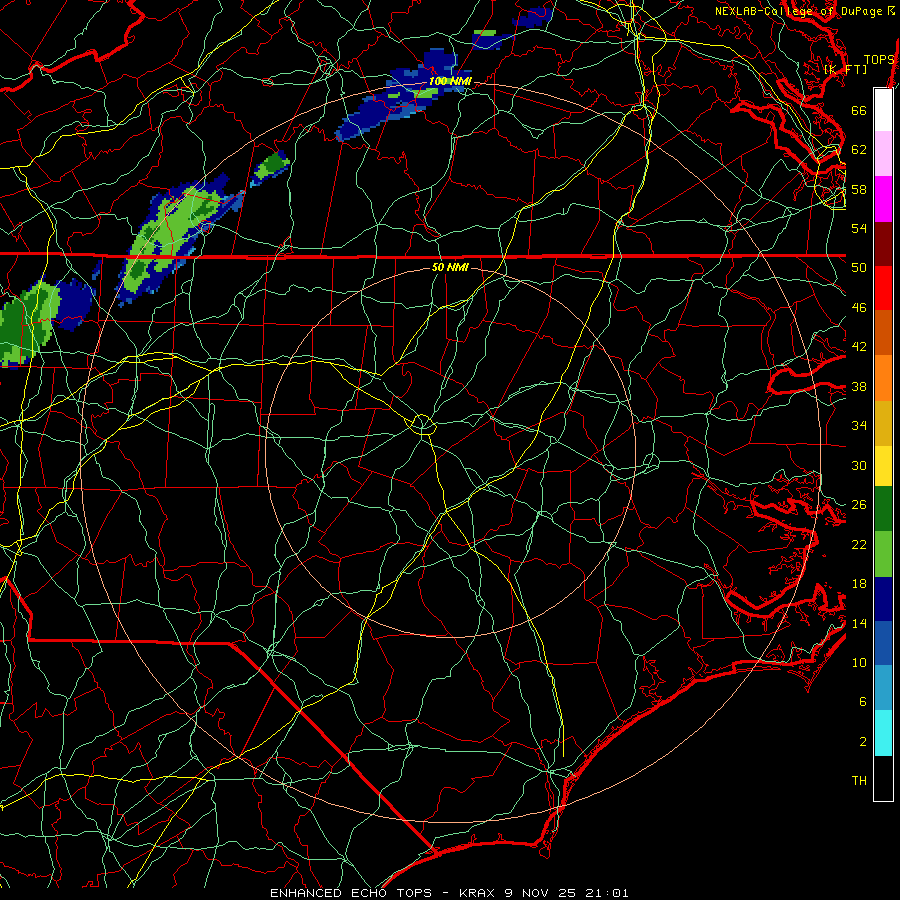The height and width of the screenshot is (900, 900).
Task: Click the '21:01' timestamp in the footer
Action: [607, 893]
